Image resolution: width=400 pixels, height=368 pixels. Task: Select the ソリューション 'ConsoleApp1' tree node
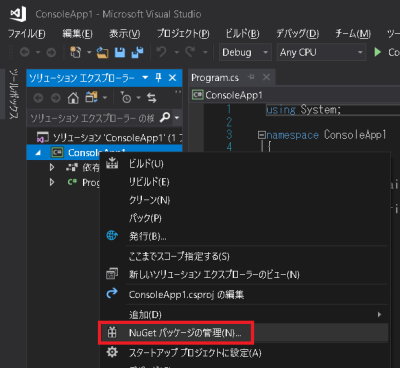(109, 137)
